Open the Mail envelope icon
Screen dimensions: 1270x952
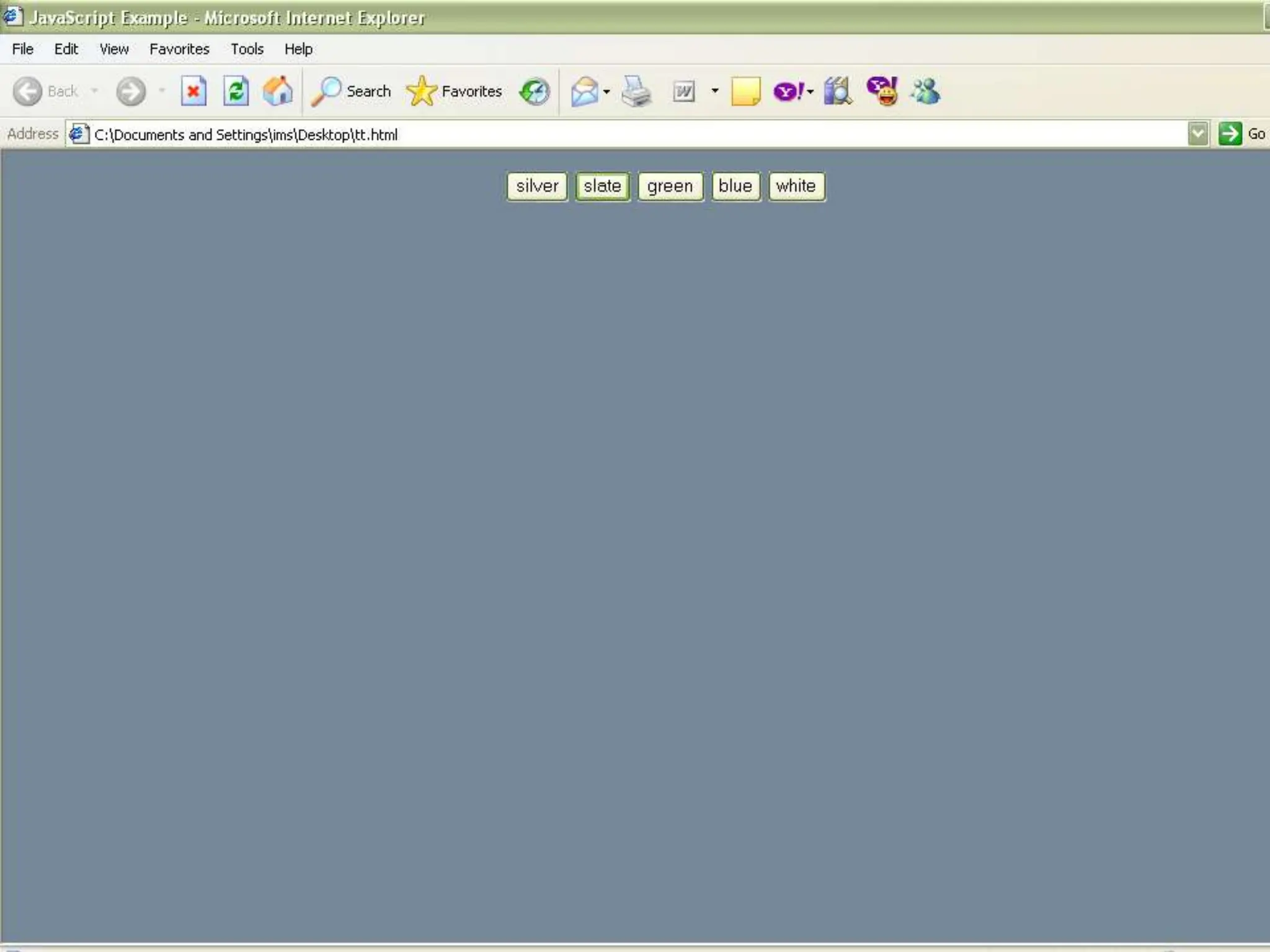(584, 92)
